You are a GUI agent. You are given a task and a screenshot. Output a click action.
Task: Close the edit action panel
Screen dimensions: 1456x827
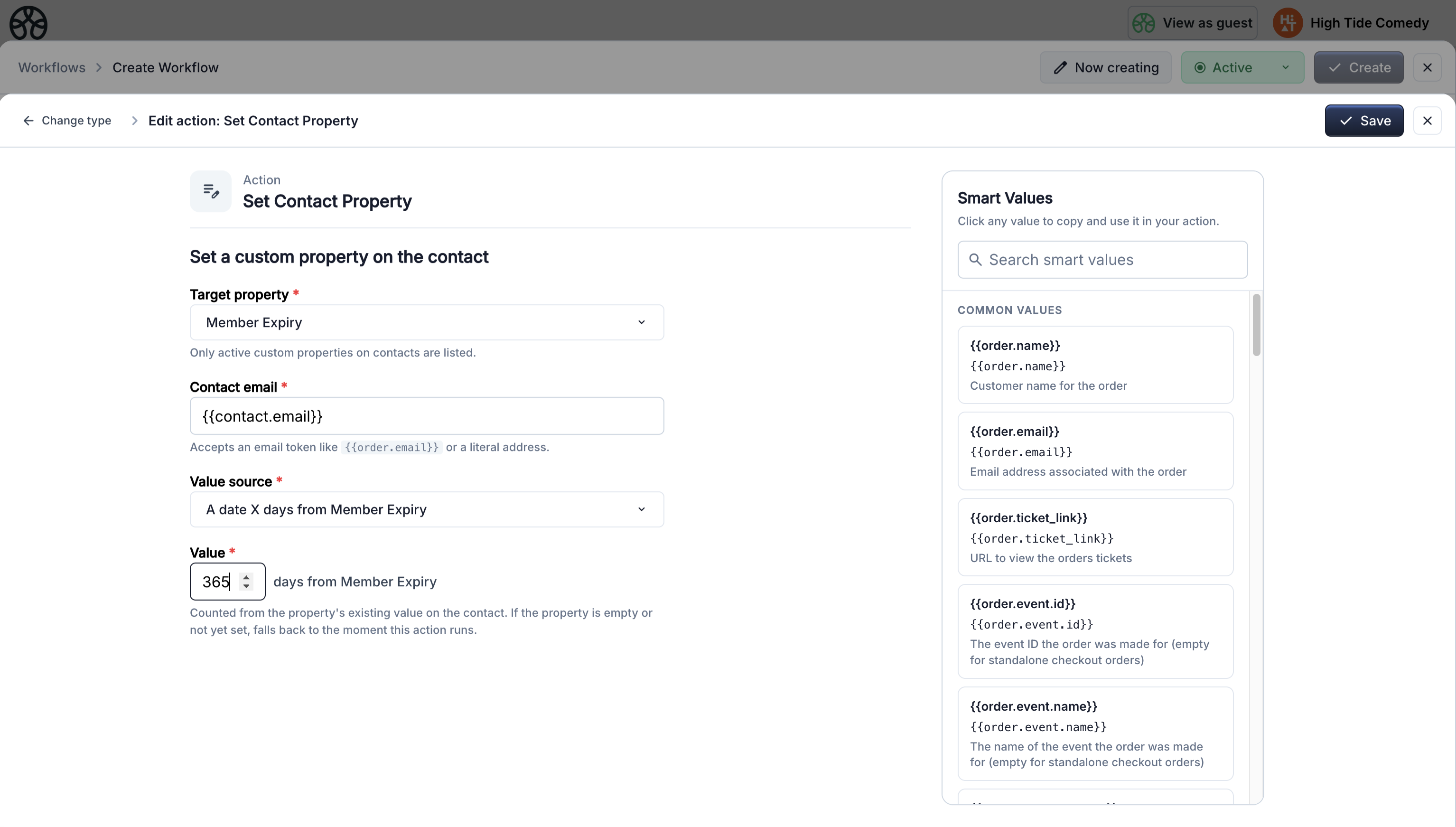(x=1427, y=121)
